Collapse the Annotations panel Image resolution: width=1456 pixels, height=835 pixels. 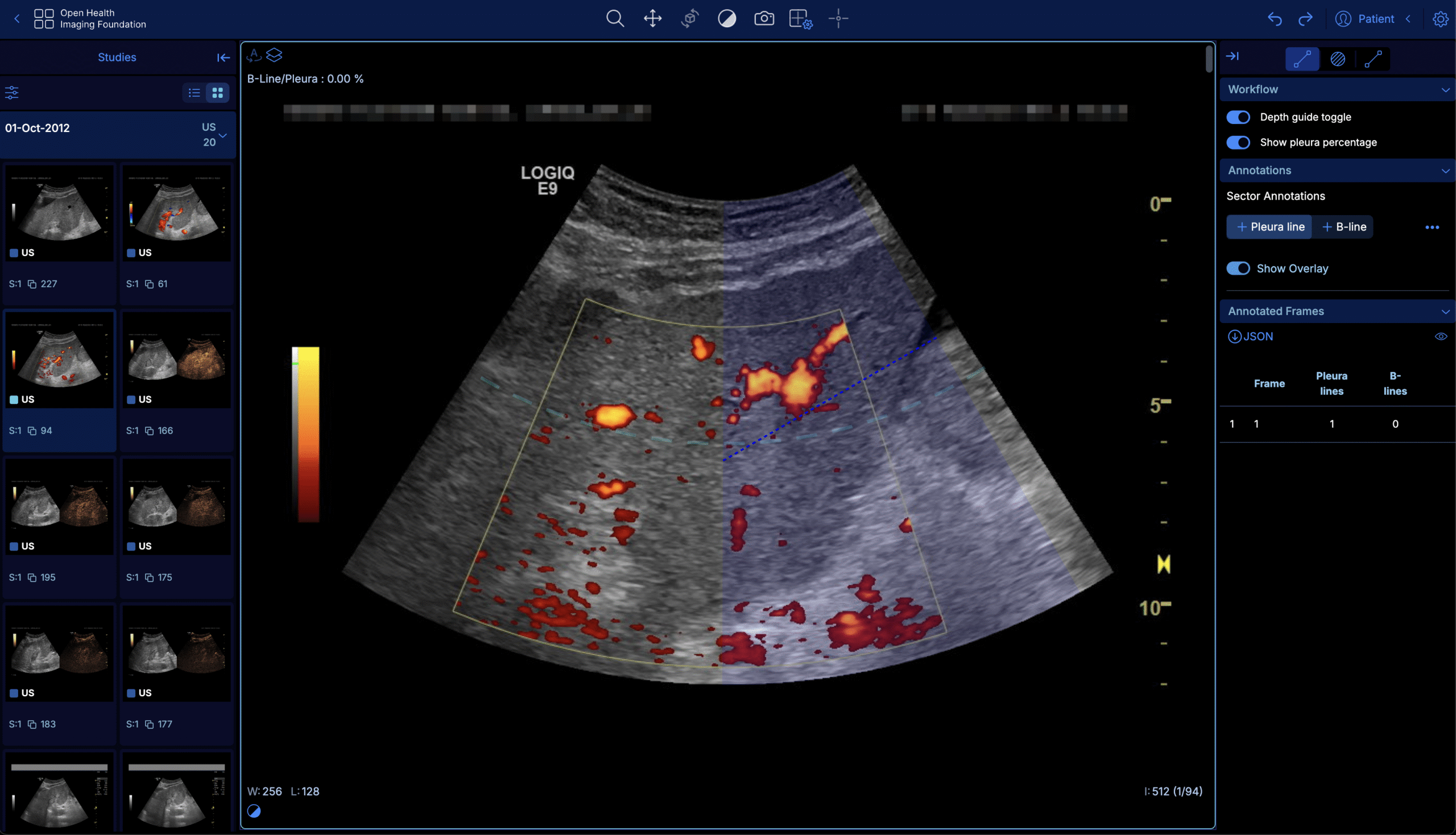[1446, 170]
